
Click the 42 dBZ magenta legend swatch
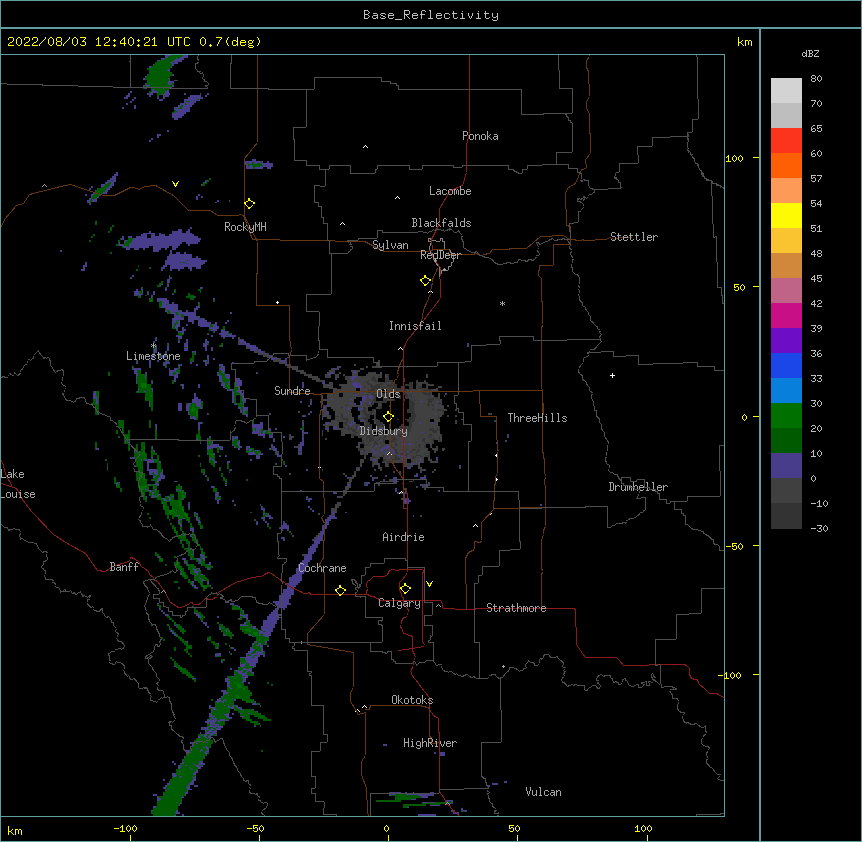786,315
